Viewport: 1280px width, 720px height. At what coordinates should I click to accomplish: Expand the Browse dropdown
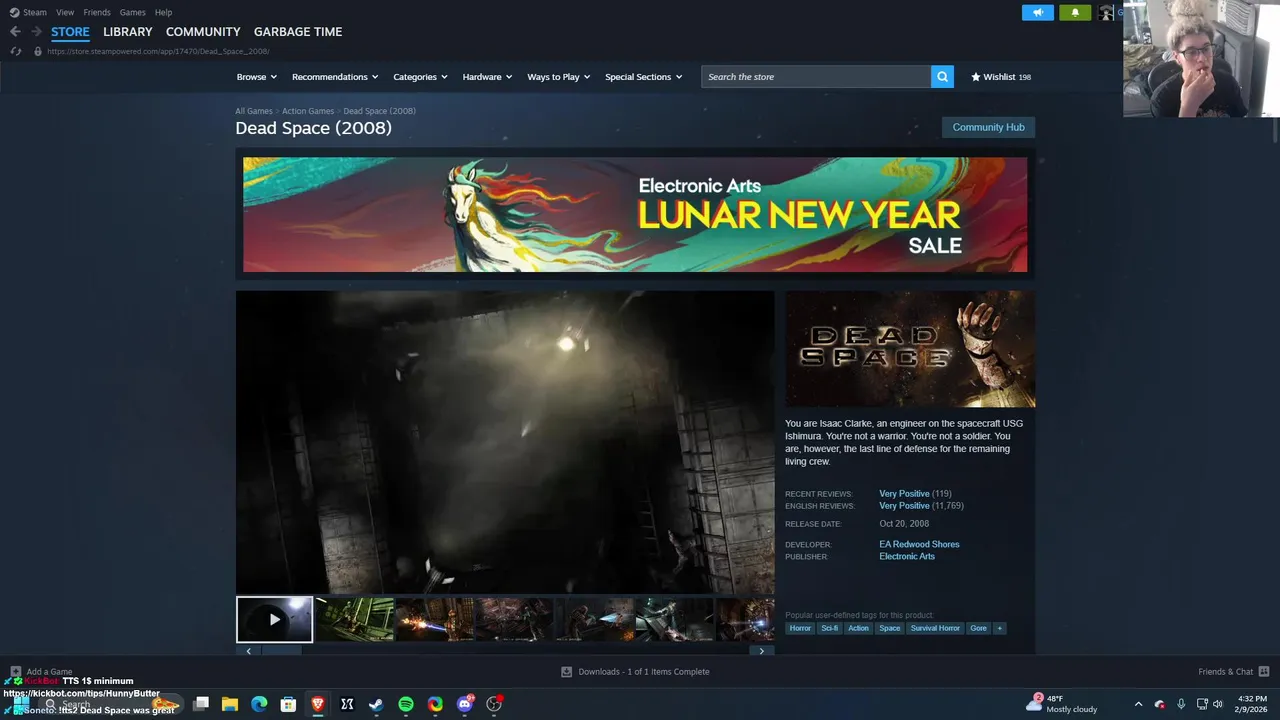click(x=256, y=77)
